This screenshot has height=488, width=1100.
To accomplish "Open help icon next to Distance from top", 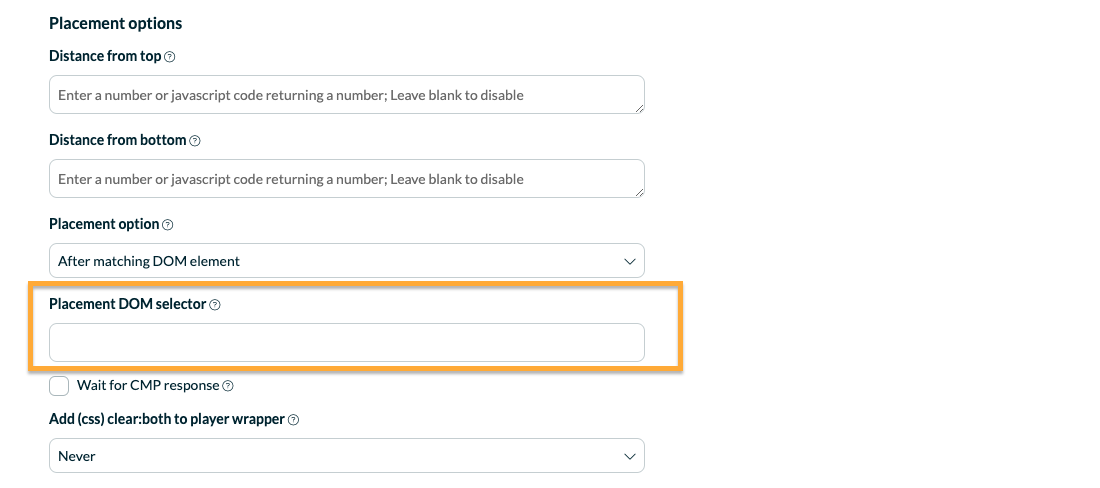I will [x=169, y=57].
